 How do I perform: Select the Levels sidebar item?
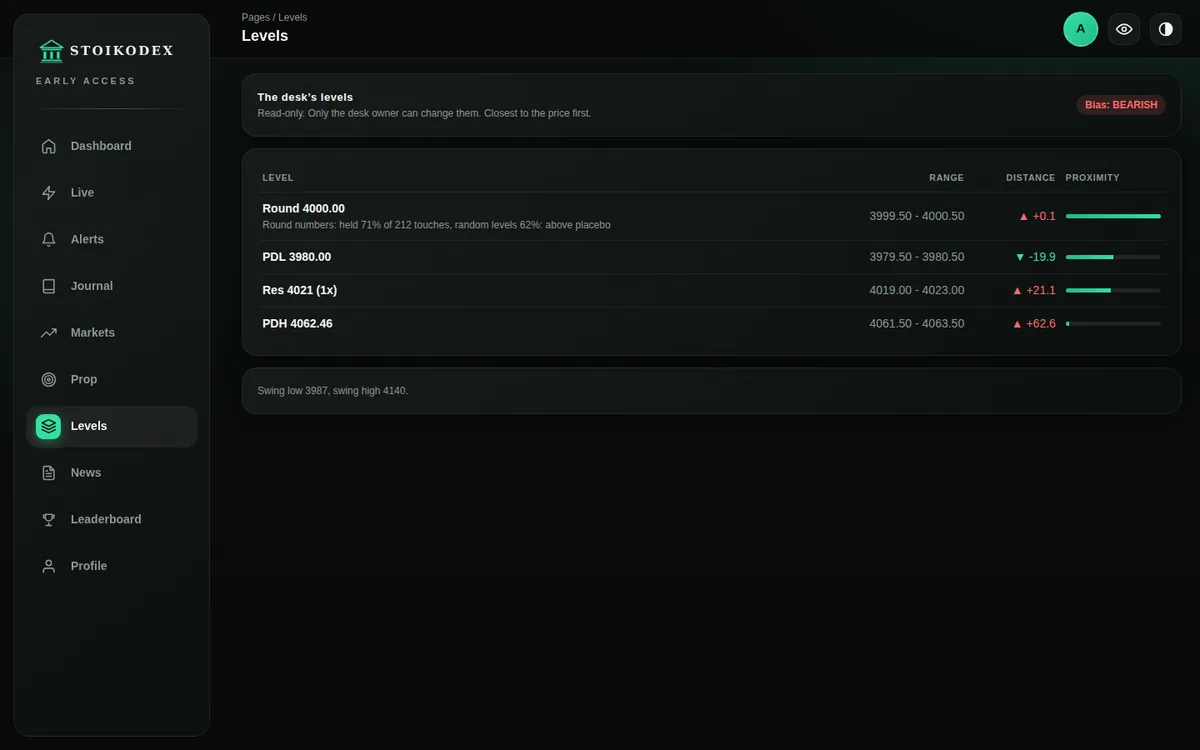112,426
